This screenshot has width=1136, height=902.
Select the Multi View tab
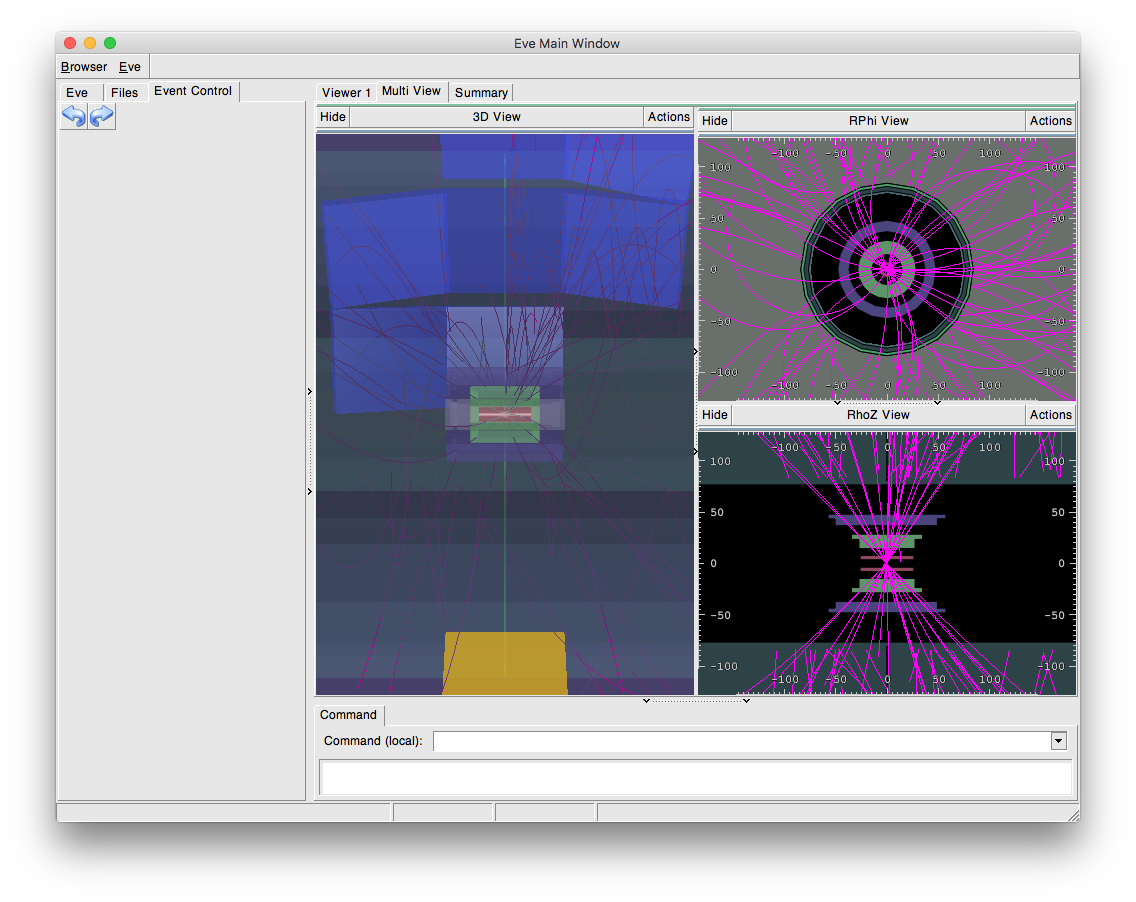[x=411, y=91]
